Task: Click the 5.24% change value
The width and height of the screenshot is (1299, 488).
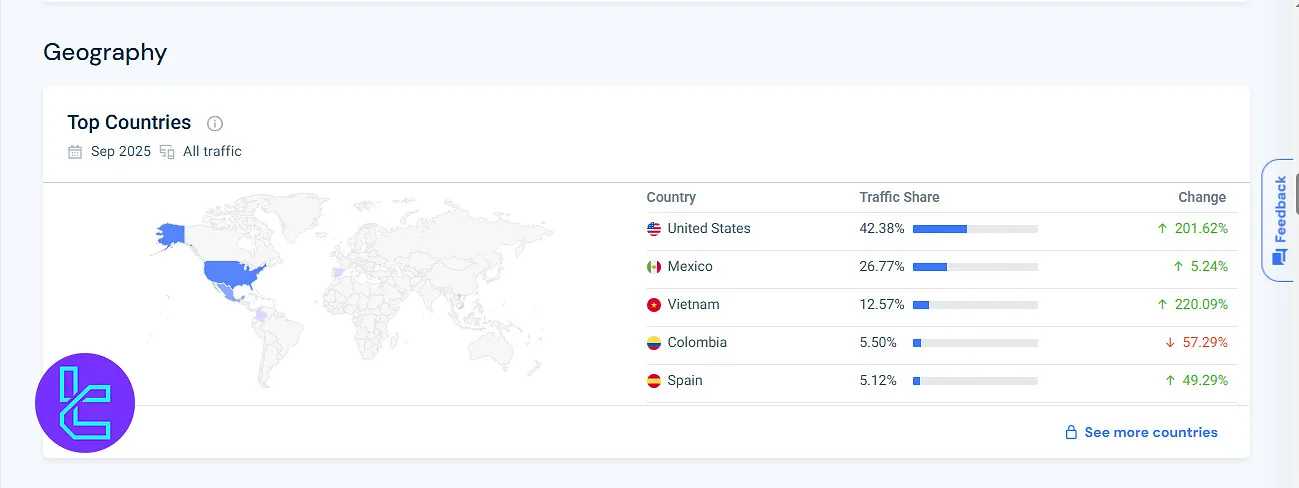Action: pos(1210,267)
